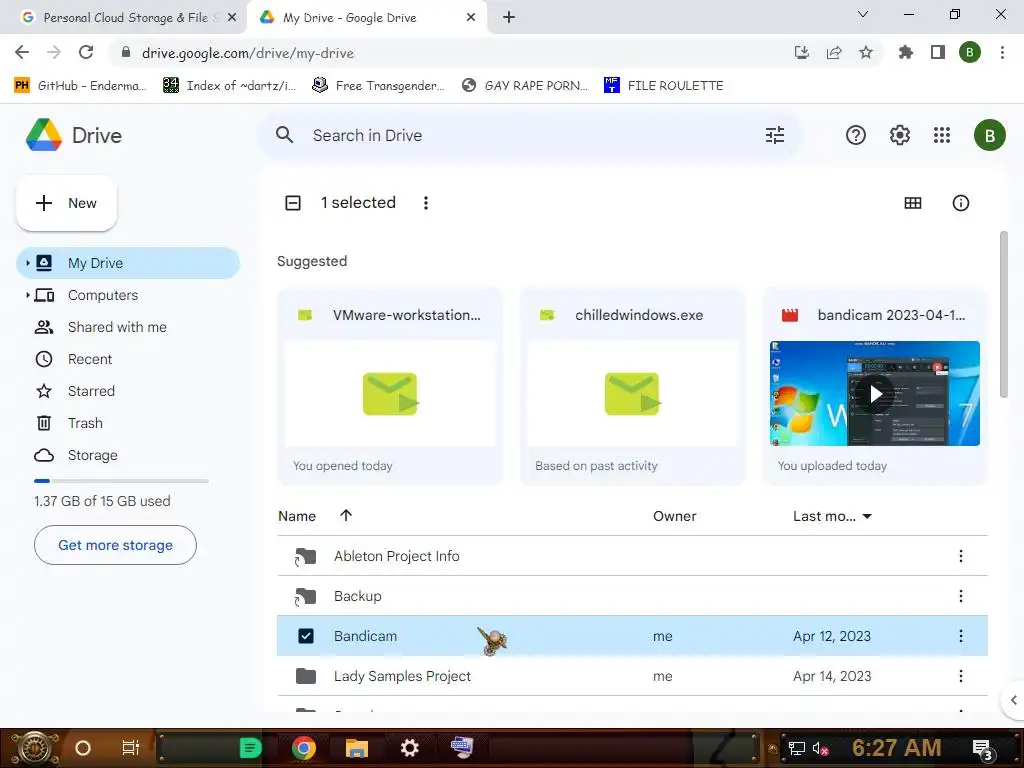Open Chrome extensions puzzle icon

click(x=905, y=52)
